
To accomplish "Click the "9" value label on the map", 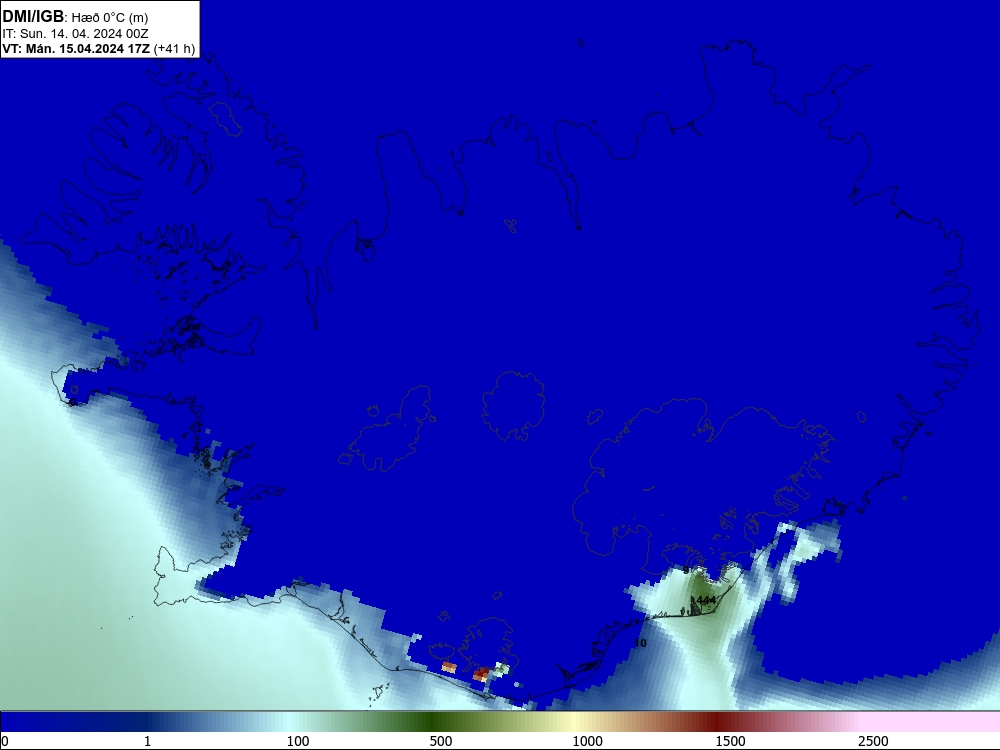I will (x=686, y=570).
